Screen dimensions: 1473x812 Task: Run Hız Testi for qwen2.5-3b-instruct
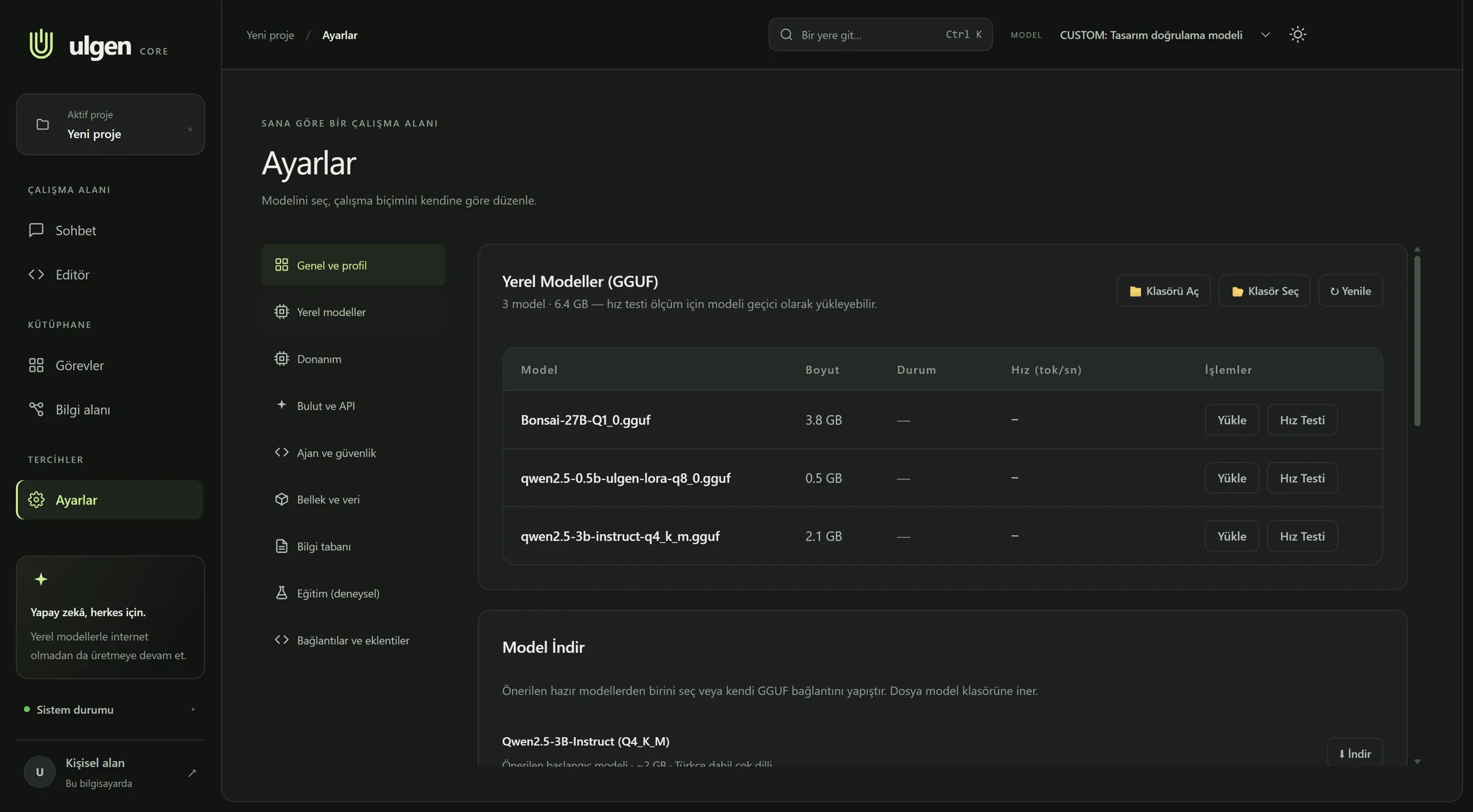click(1302, 536)
